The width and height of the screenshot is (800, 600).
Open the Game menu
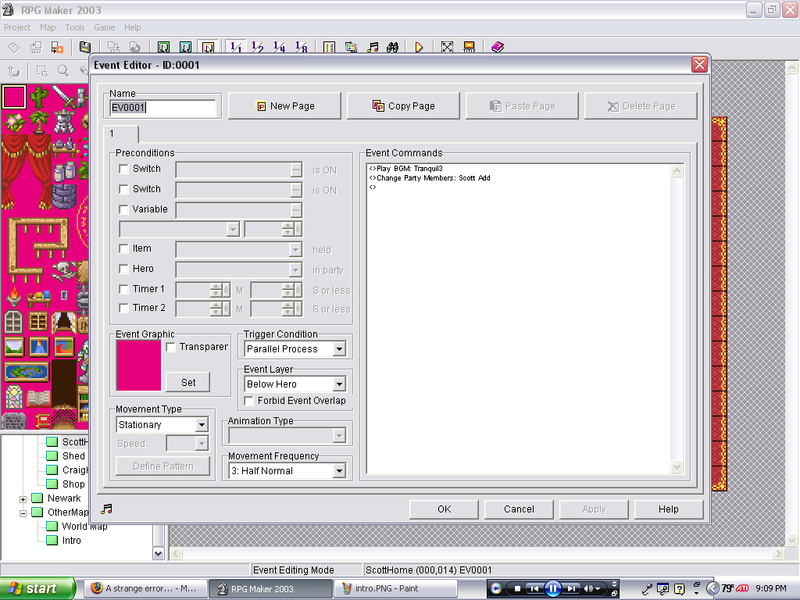pyautogui.click(x=105, y=28)
